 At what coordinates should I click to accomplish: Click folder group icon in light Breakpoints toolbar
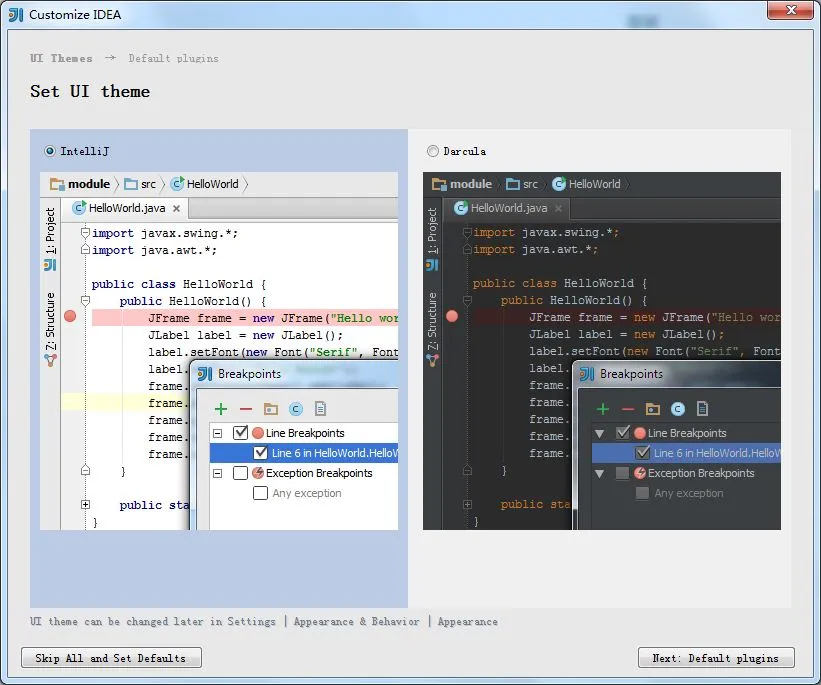click(x=271, y=409)
